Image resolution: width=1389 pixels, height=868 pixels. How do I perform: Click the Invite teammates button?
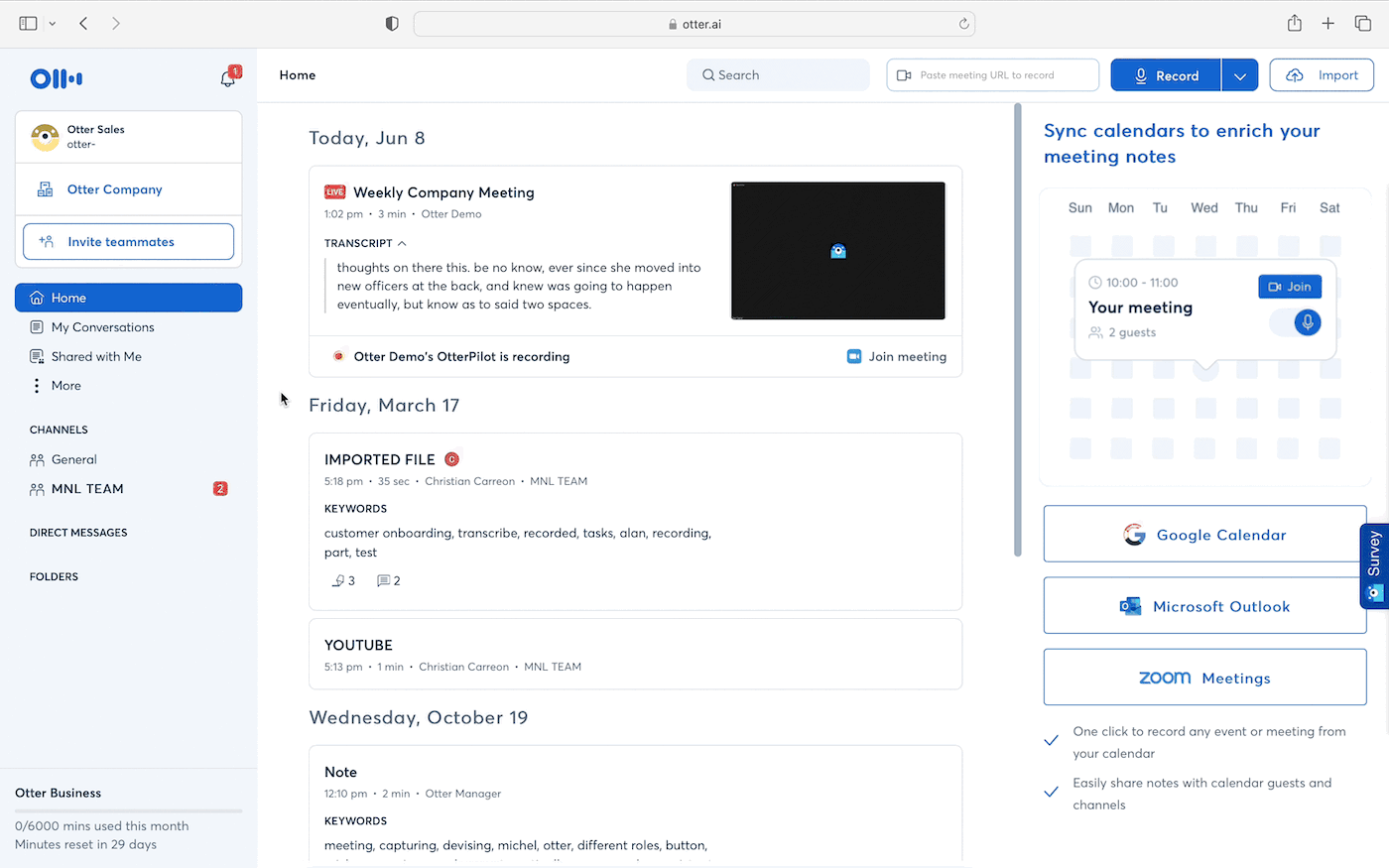click(x=128, y=242)
